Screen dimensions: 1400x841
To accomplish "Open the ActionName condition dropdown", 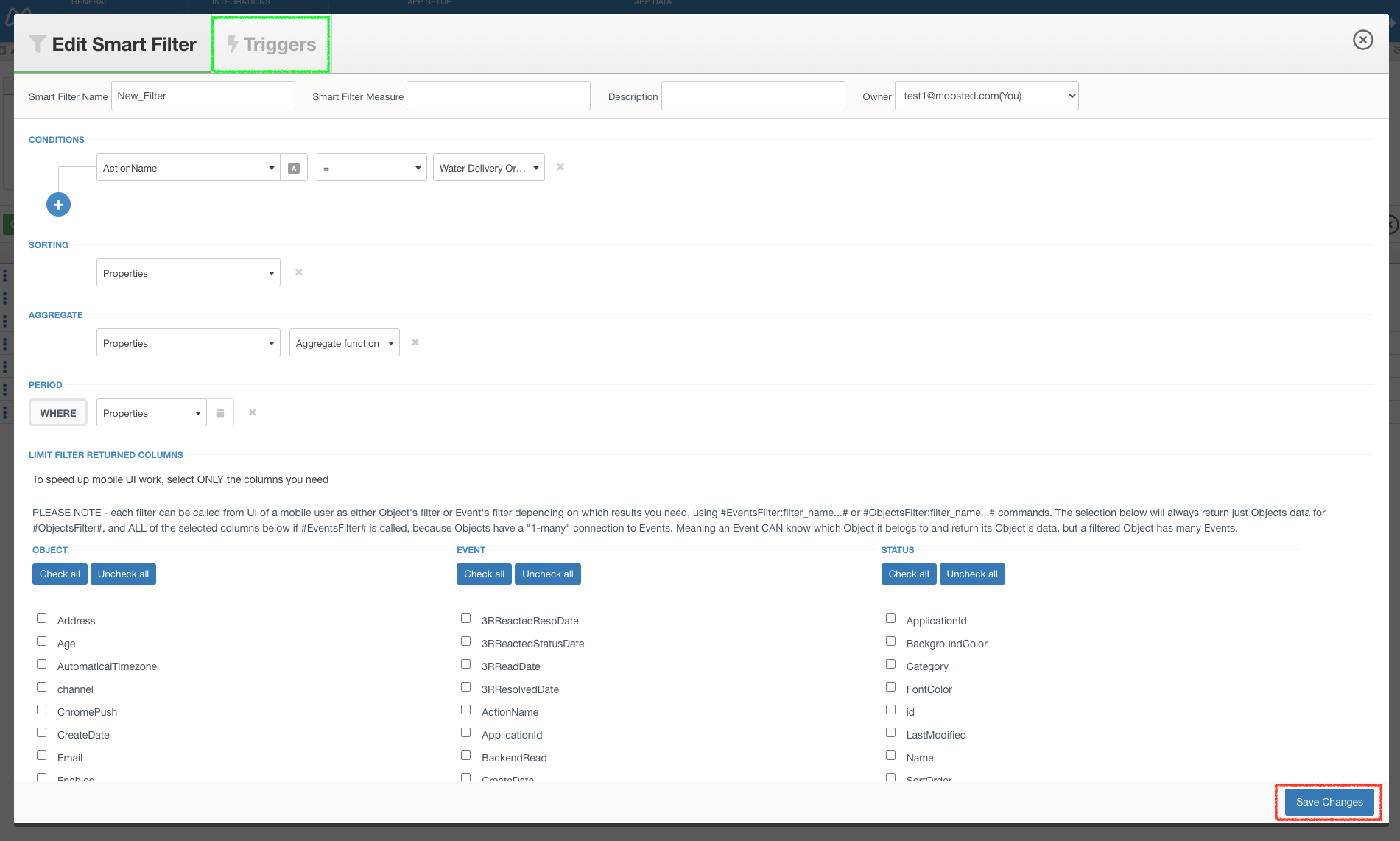I will [x=189, y=168].
